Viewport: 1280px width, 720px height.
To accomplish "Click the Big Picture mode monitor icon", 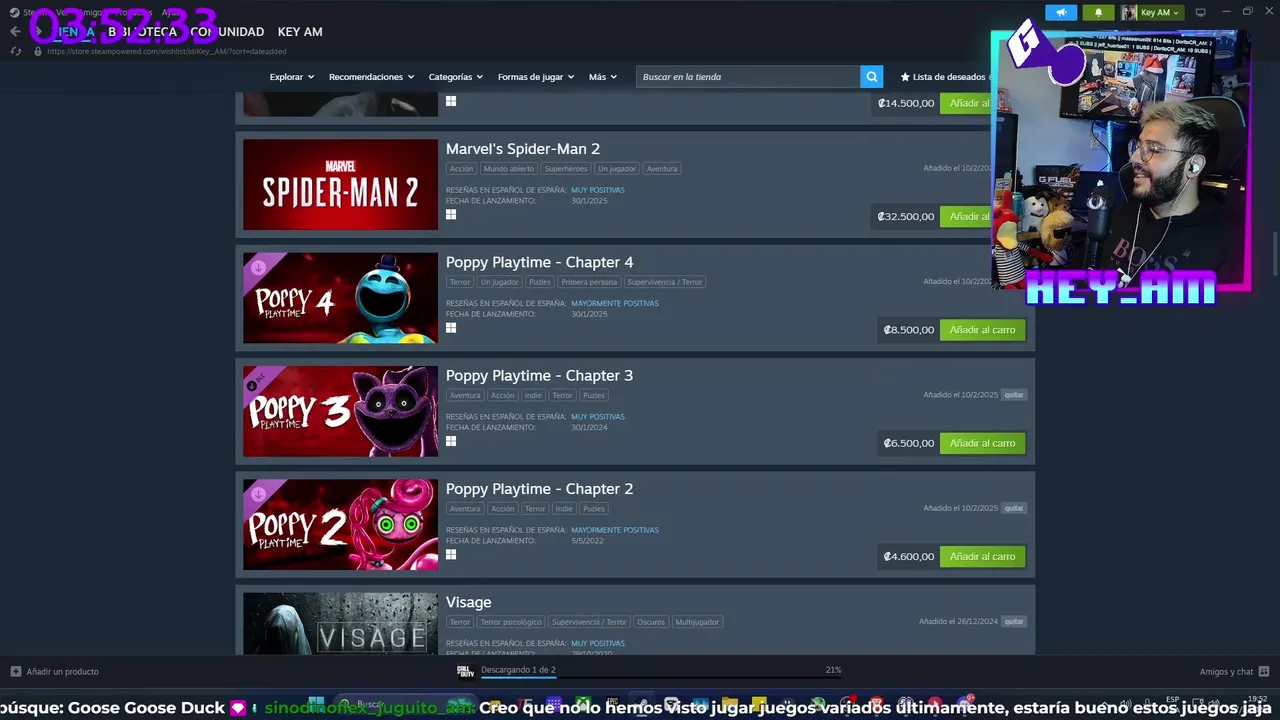I will (1200, 12).
